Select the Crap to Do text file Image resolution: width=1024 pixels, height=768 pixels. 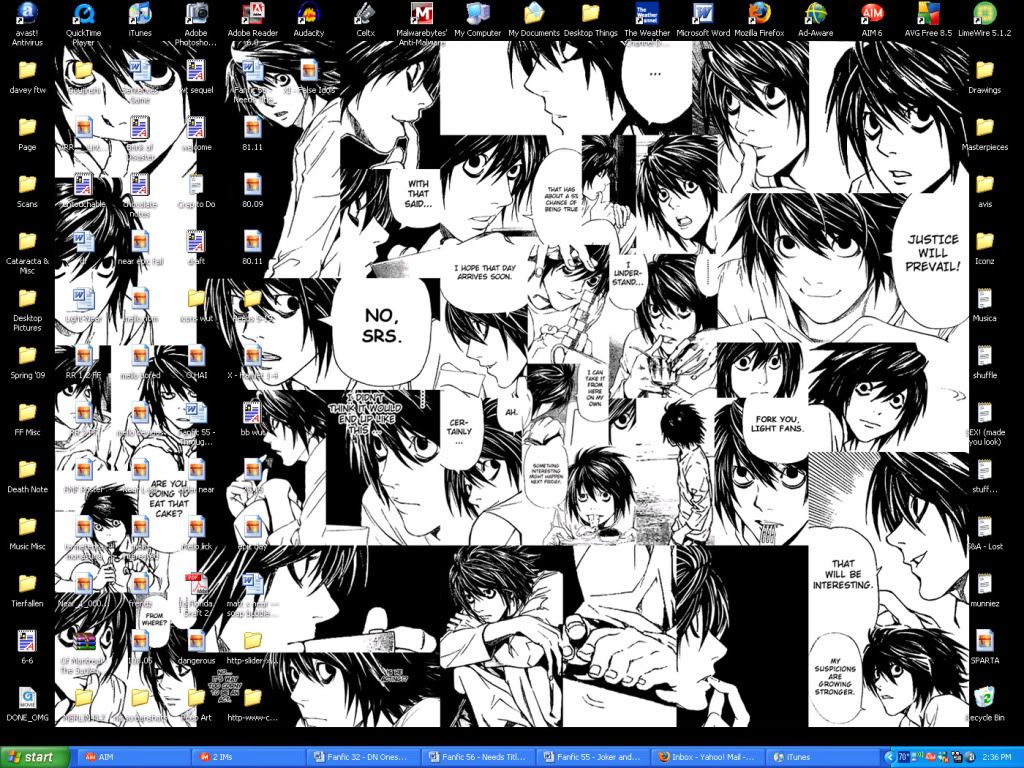(x=196, y=191)
